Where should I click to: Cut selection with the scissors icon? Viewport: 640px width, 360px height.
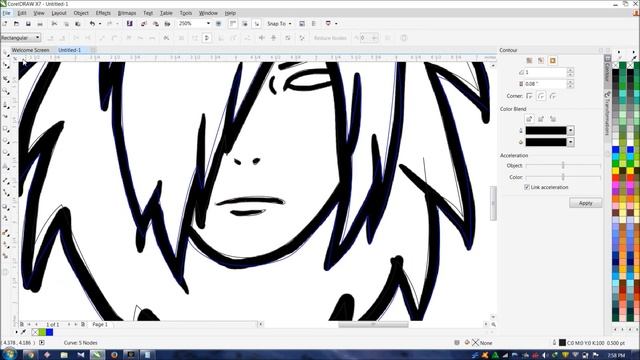click(x=54, y=24)
